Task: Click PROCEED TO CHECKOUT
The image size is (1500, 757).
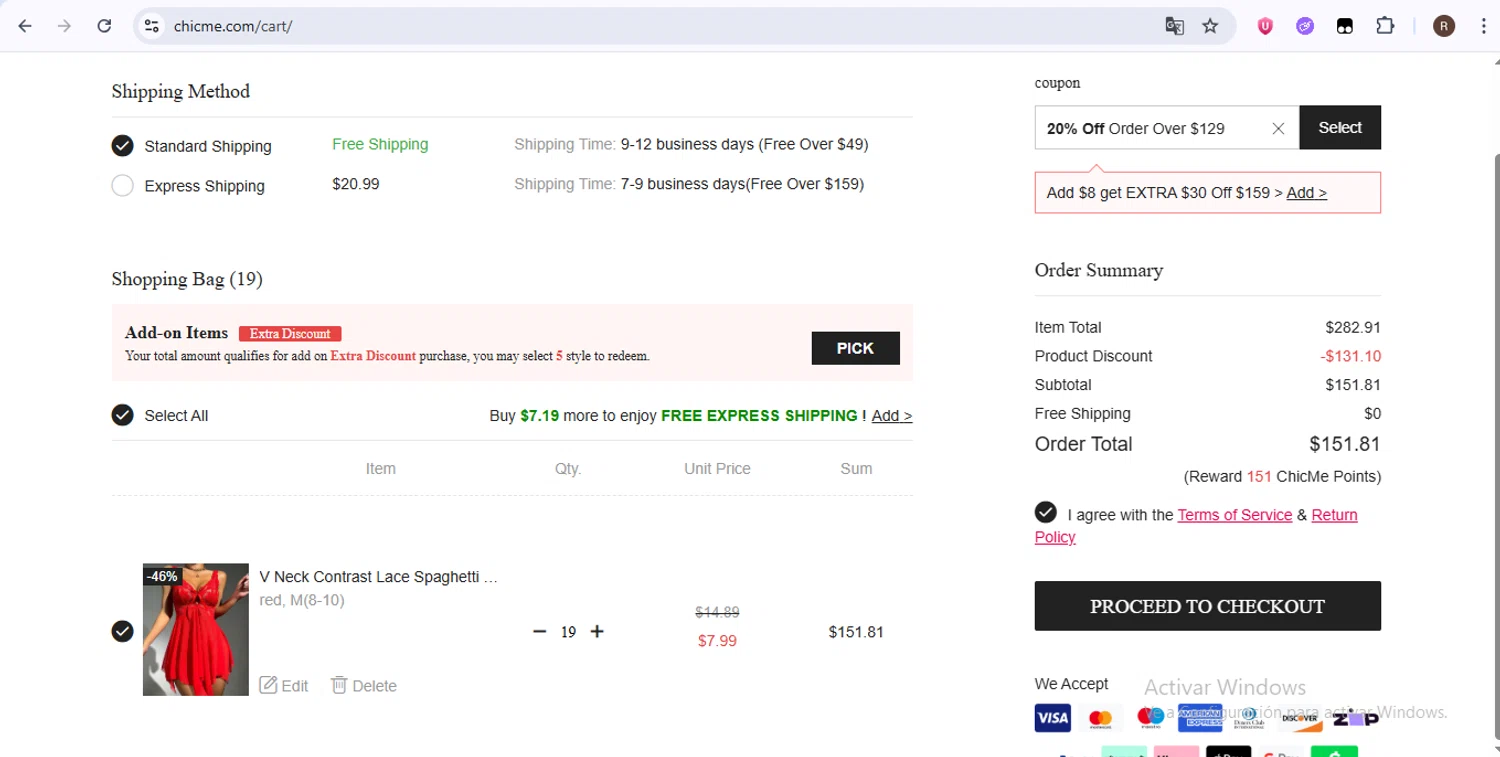Action: (x=1207, y=606)
